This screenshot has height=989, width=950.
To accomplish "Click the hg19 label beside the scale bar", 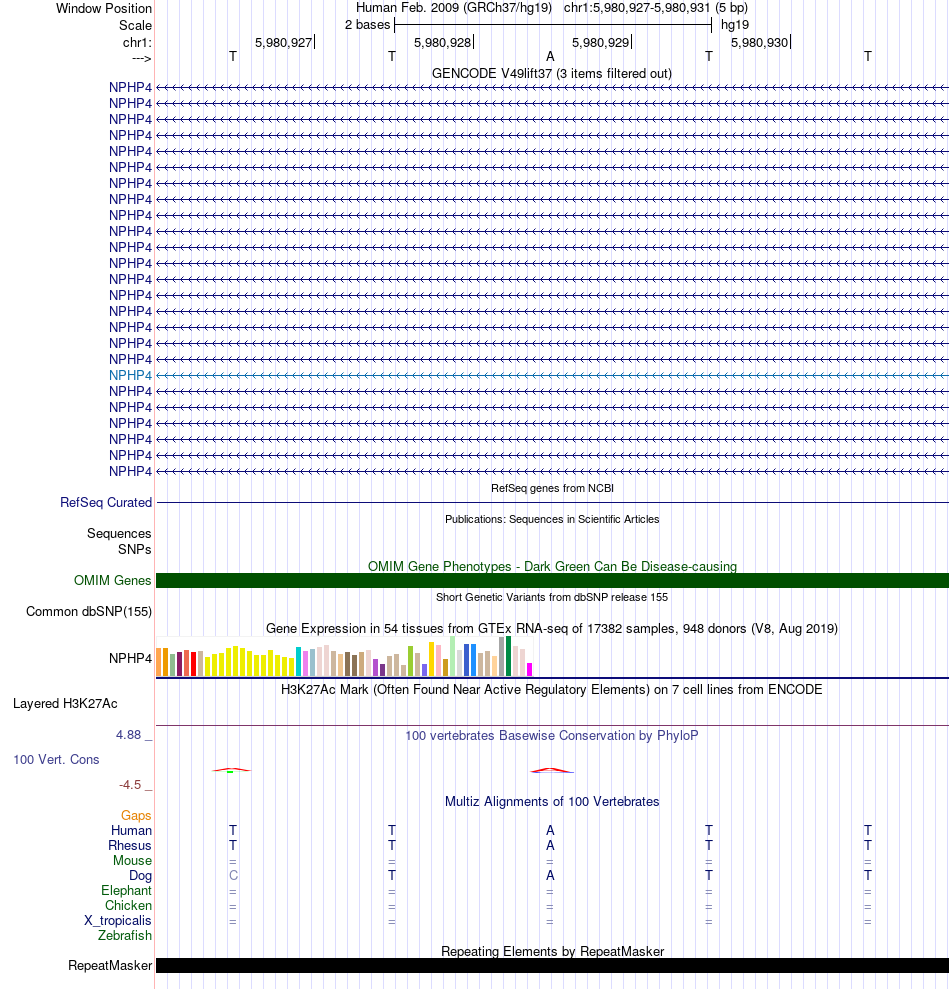I will point(735,25).
